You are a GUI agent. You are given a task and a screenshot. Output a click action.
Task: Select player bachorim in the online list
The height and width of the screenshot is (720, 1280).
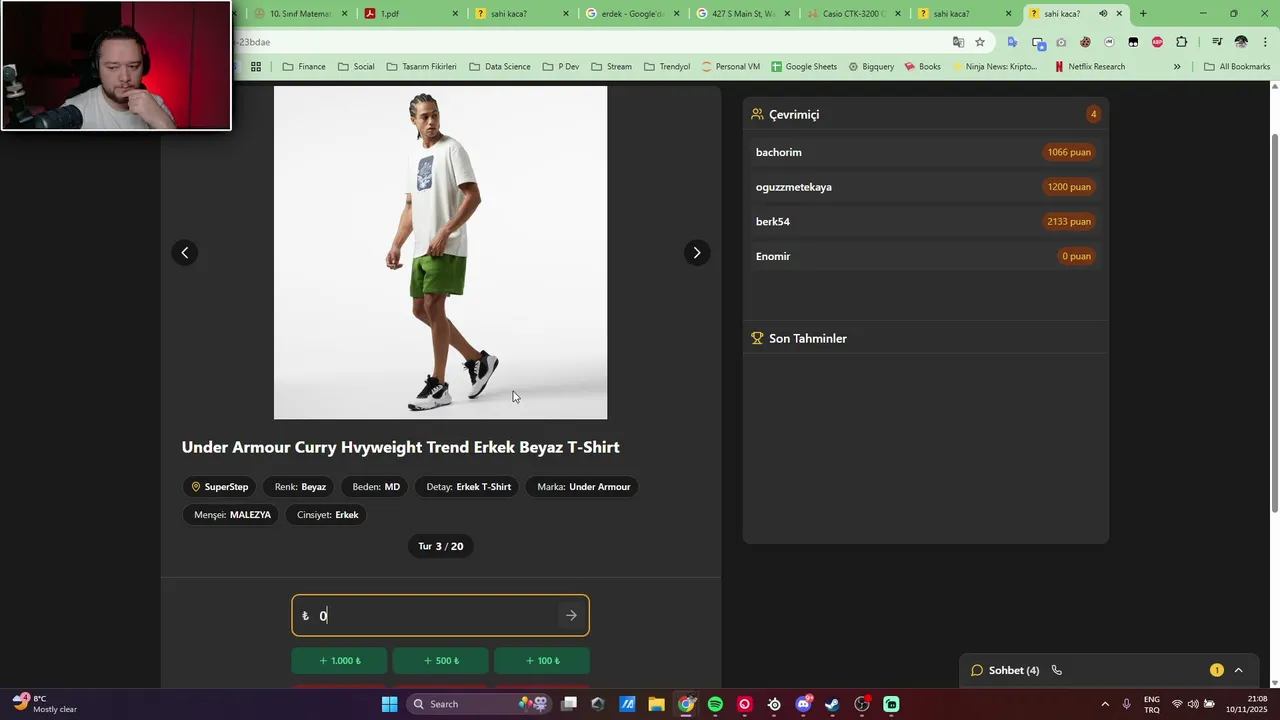[x=925, y=152]
